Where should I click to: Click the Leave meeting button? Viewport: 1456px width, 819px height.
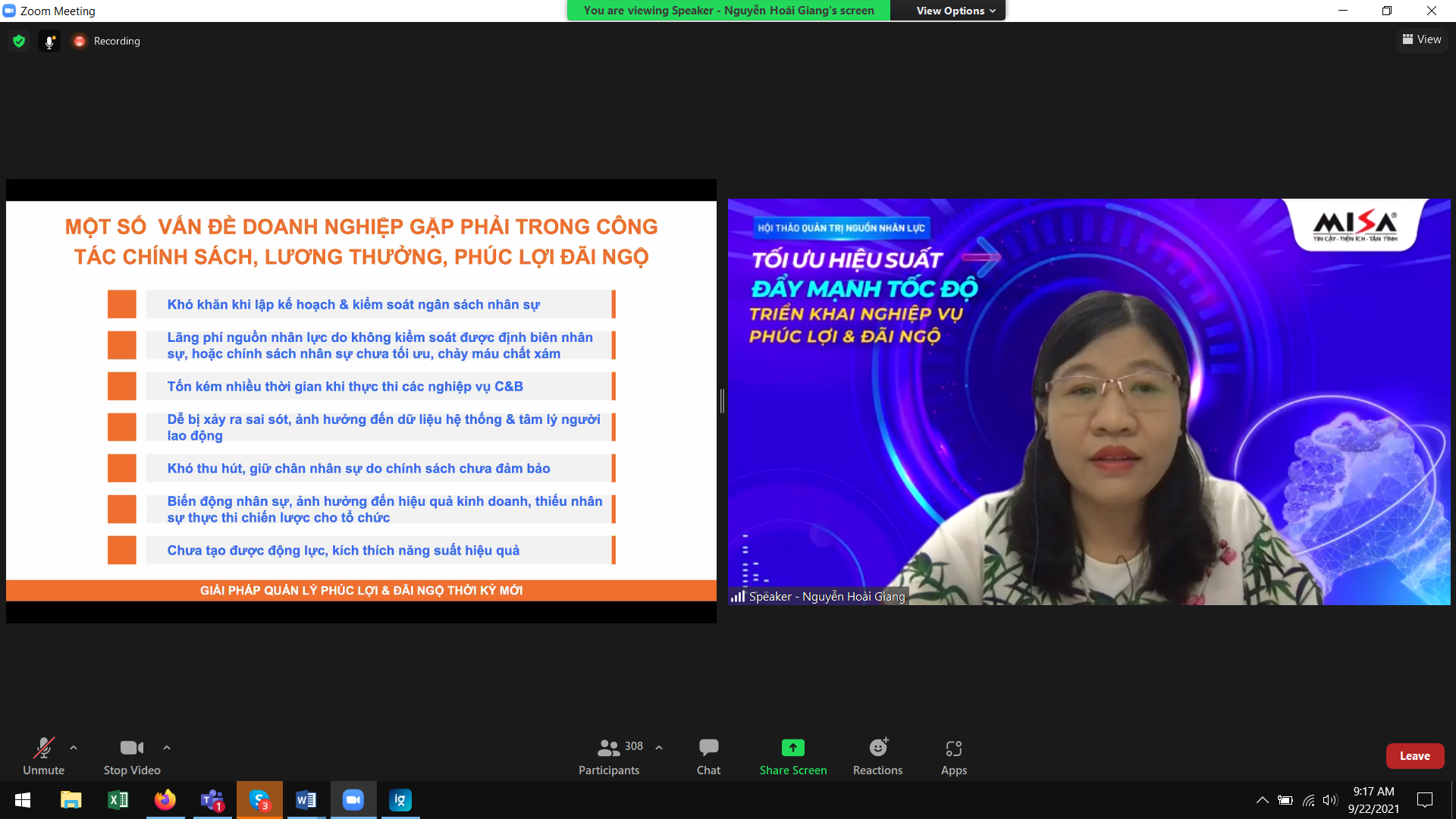point(1414,756)
